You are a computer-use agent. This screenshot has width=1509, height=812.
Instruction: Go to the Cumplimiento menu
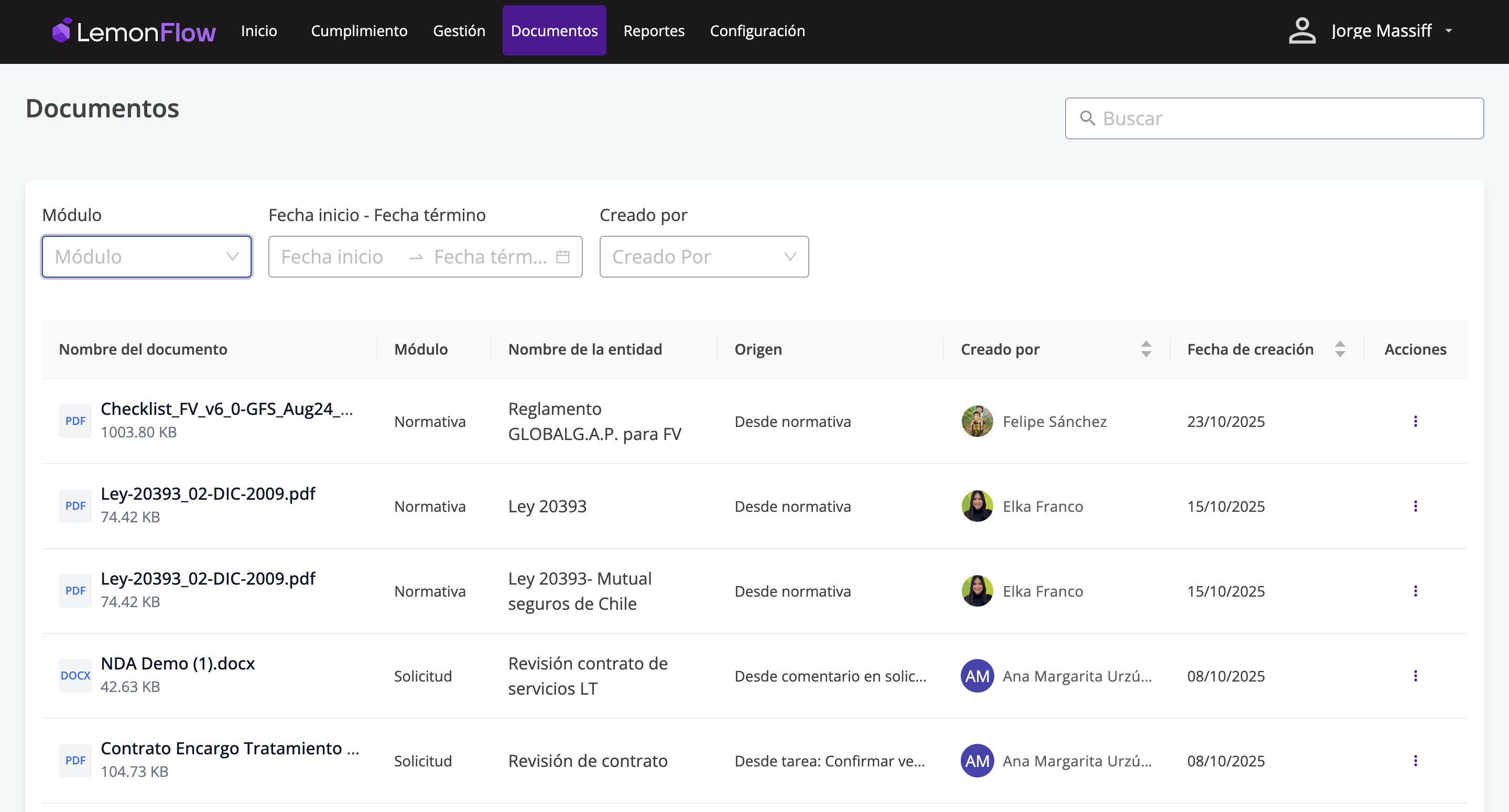point(359,30)
